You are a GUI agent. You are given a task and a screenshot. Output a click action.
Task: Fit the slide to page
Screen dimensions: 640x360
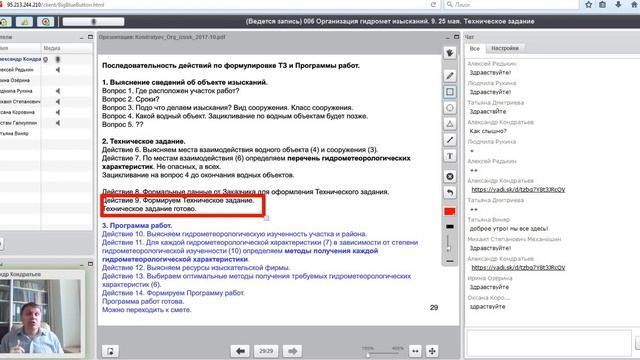[x=432, y=351]
